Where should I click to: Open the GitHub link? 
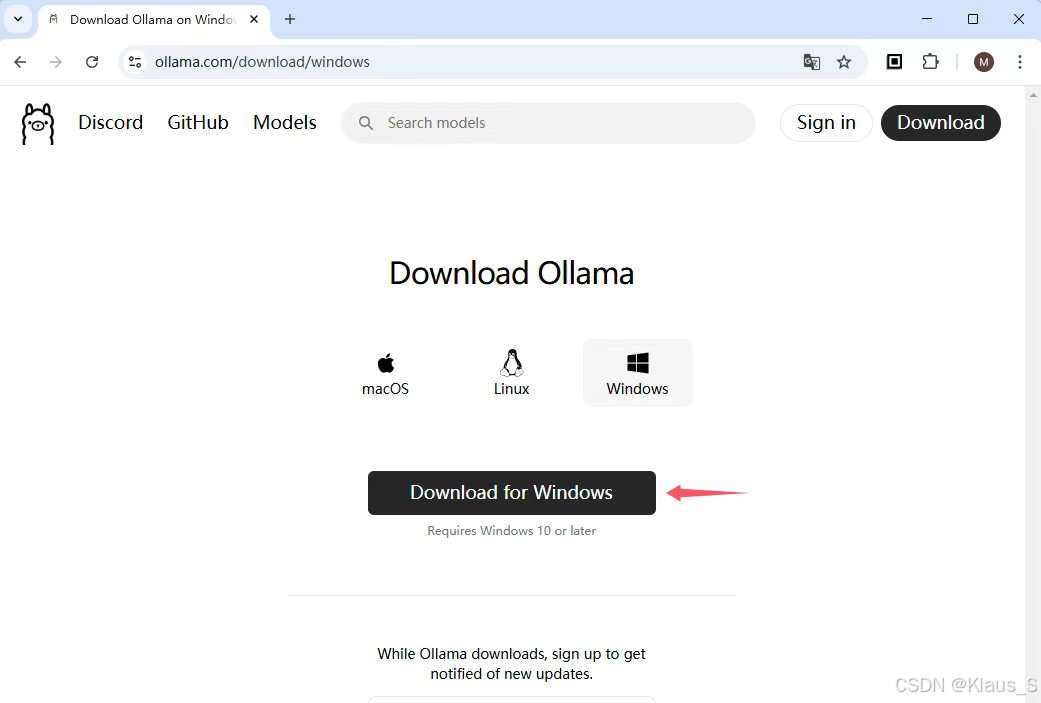coord(198,123)
